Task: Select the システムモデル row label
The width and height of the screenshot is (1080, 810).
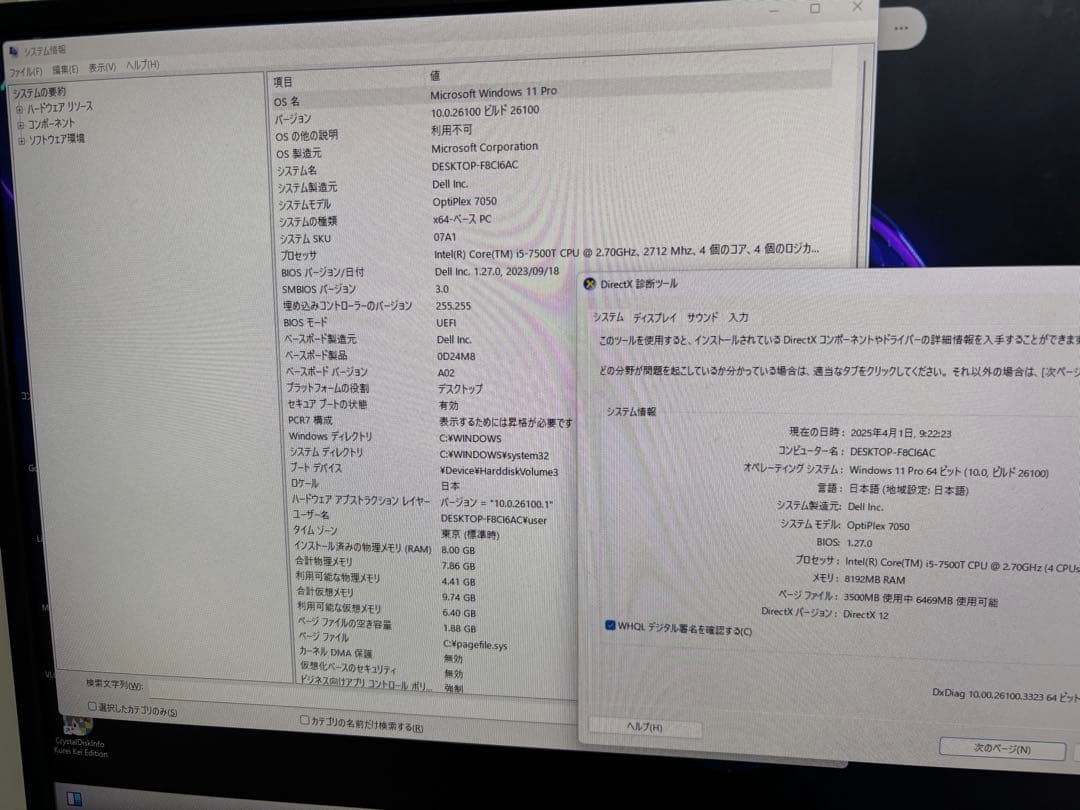Action: (304, 205)
